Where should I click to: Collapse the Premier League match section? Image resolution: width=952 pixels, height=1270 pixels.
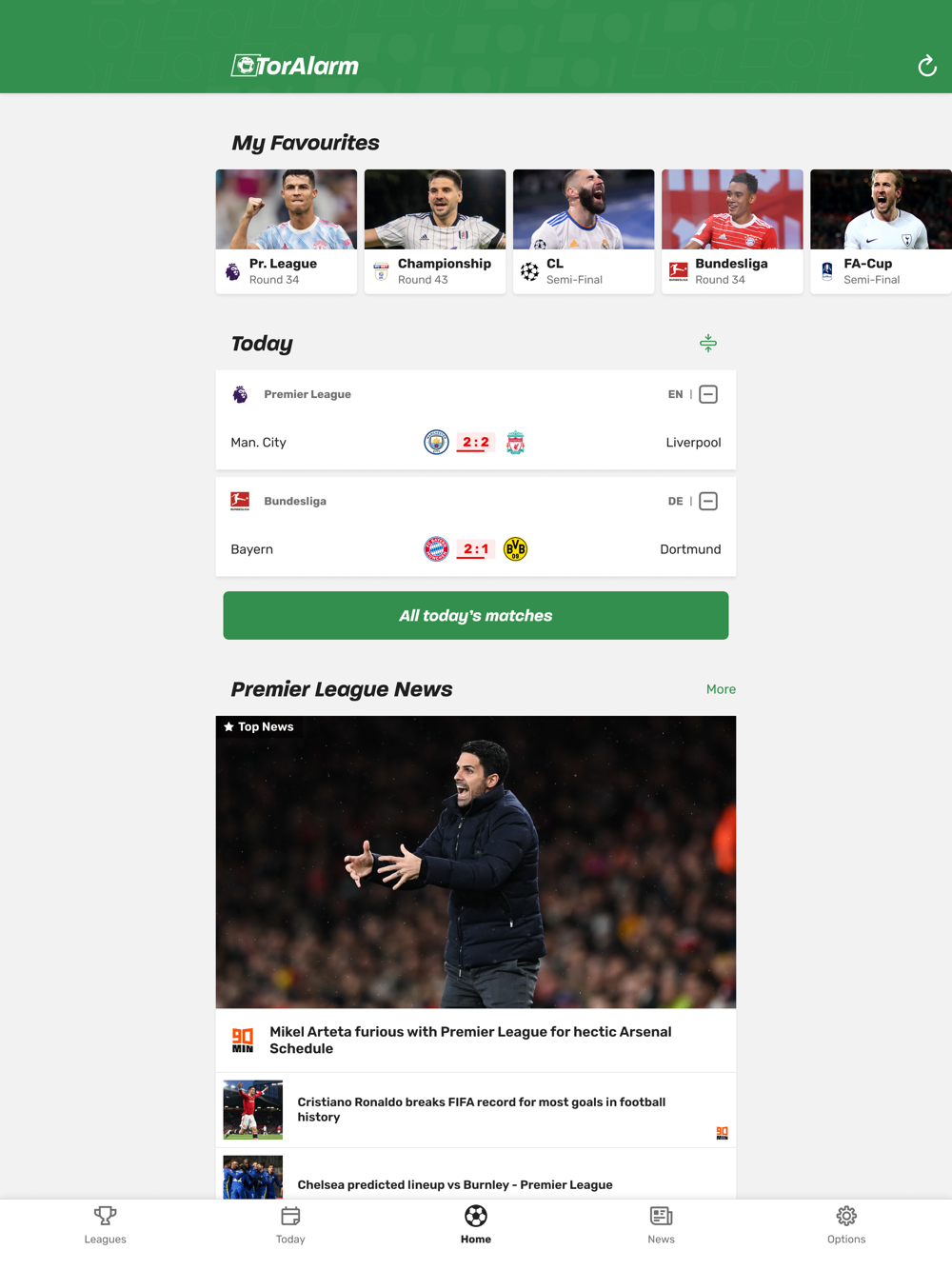[x=707, y=394]
